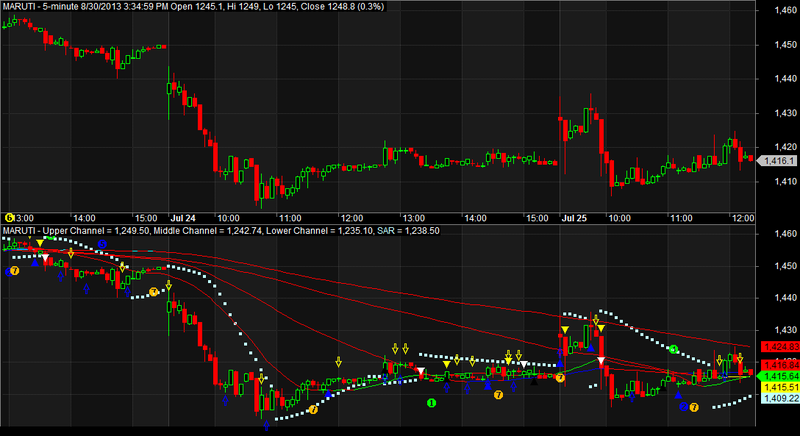800x436 pixels.
Task: Click the green circled 1 below Jul 24 afternoon candles
Action: tap(431, 403)
